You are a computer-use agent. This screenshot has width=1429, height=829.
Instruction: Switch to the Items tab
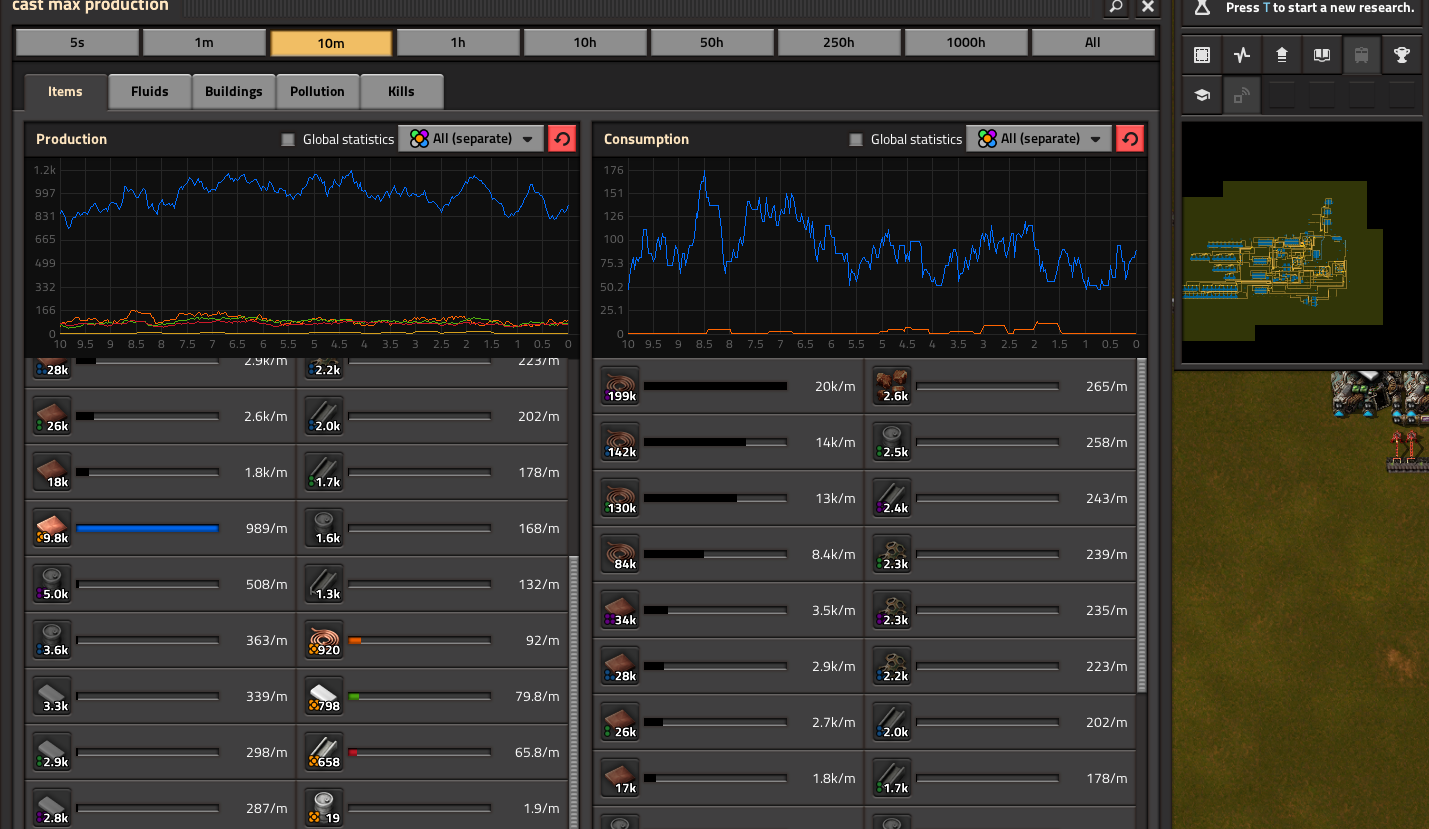[65, 91]
